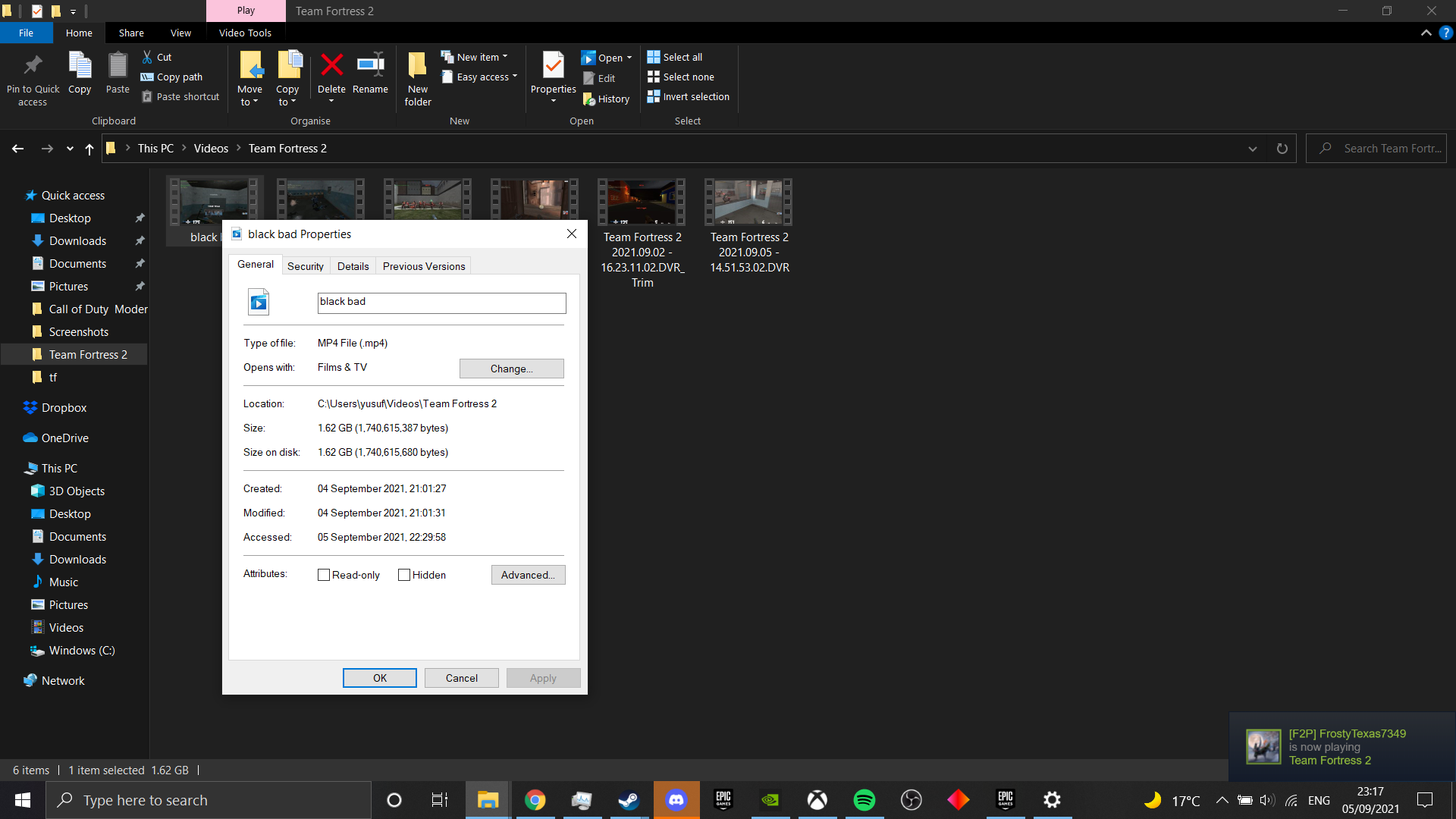This screenshot has height=819, width=1456.
Task: Open Discord from the taskbar
Action: [x=676, y=799]
